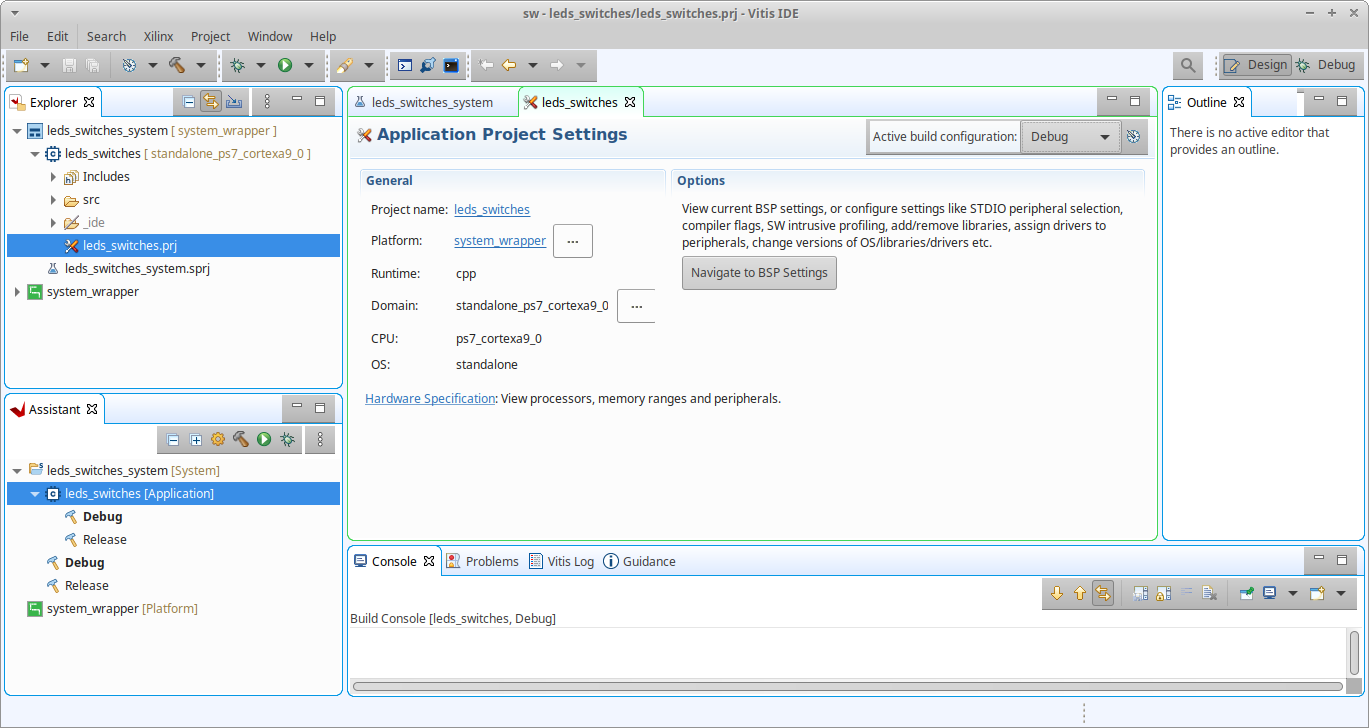Switch to the Design perspective toggle

pos(1256,65)
